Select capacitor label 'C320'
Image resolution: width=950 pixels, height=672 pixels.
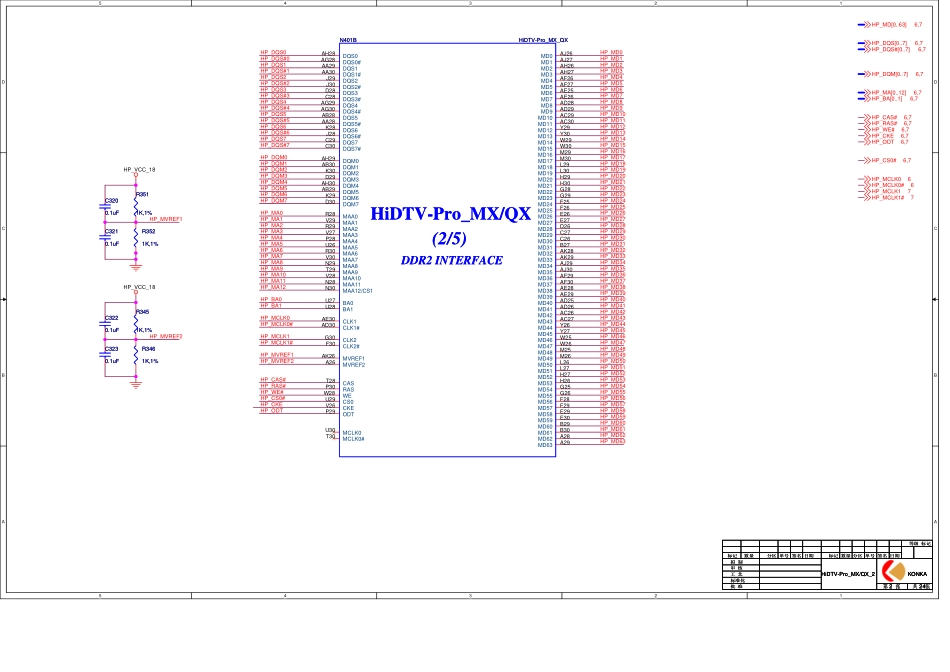tap(111, 201)
